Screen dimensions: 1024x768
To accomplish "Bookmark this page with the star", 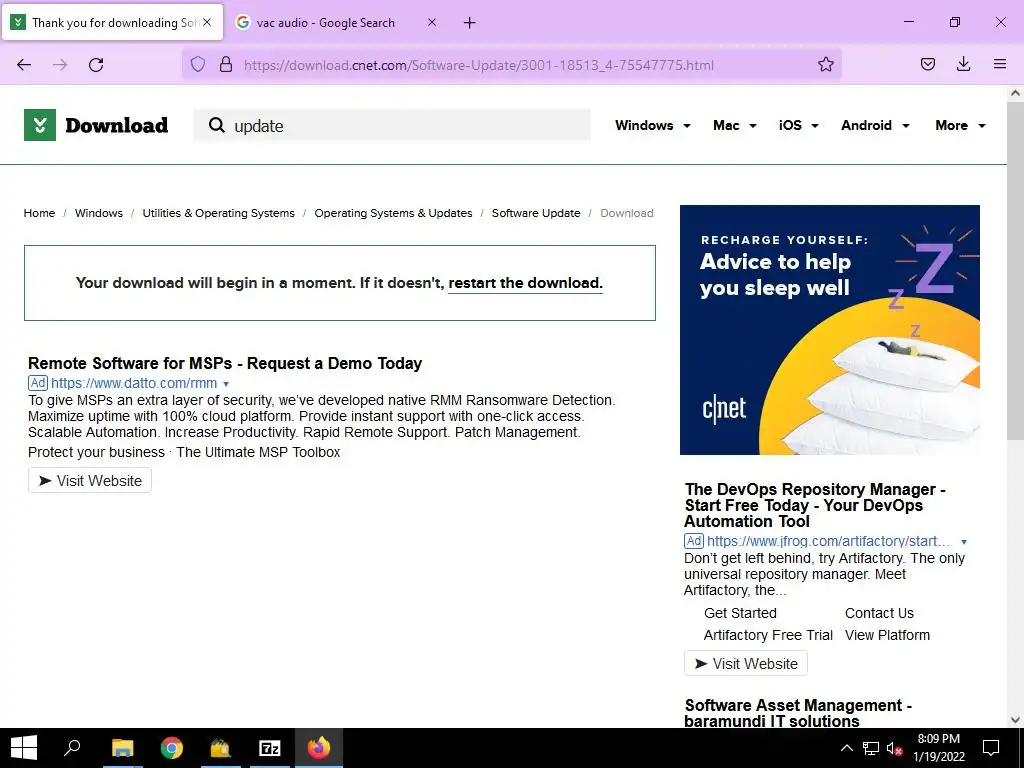I will (825, 65).
